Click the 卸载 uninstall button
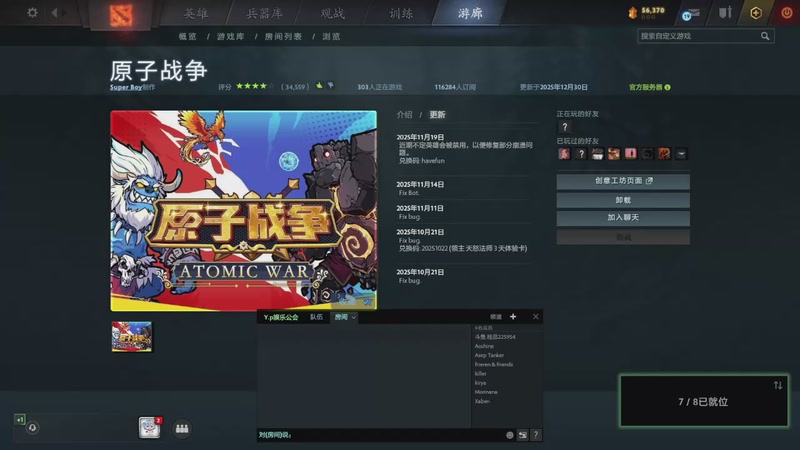 tap(623, 200)
